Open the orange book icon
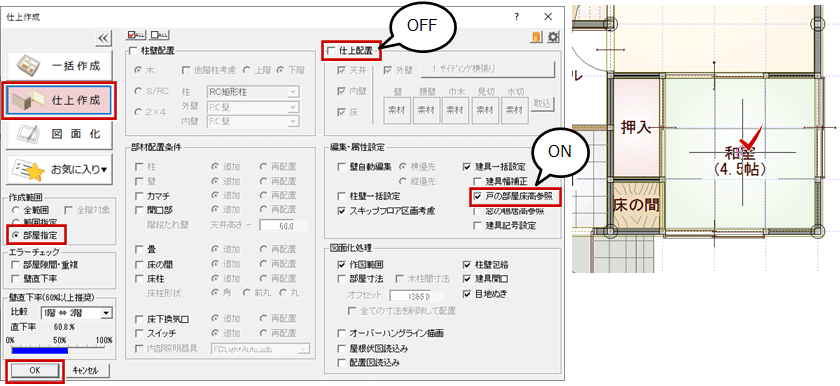Viewport: 840px width, 386px height. (537, 36)
